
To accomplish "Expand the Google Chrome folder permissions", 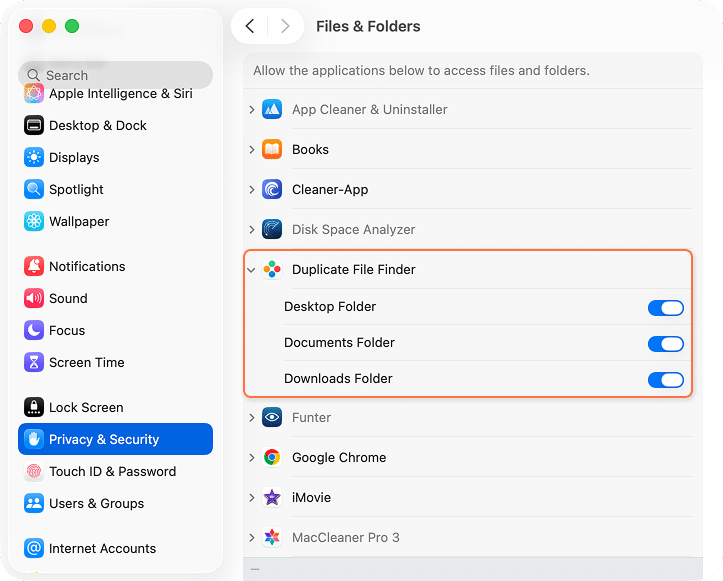I will [252, 458].
